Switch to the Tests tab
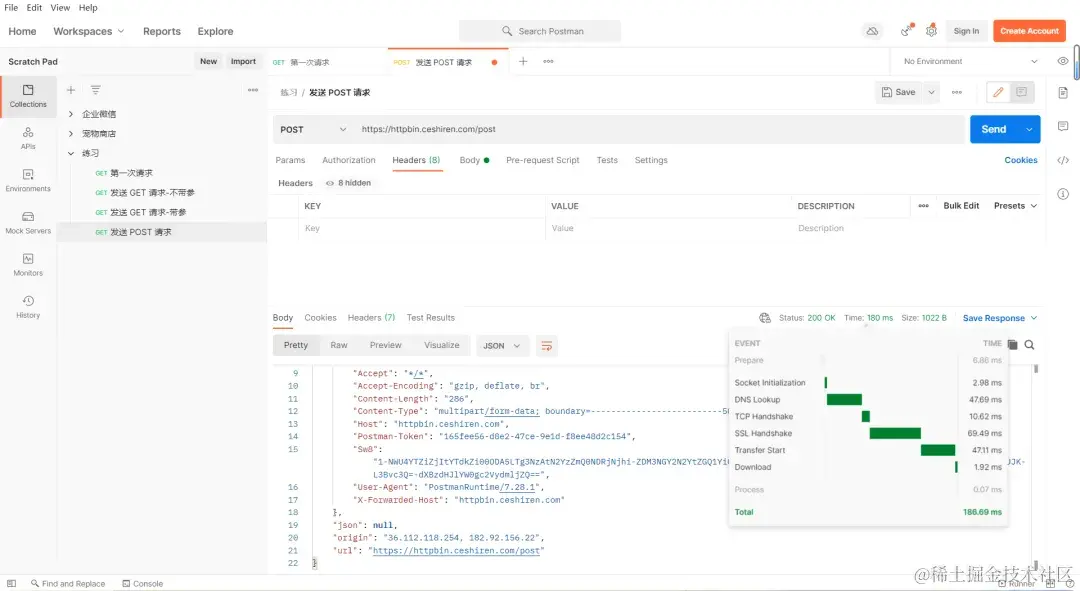Screen dimensions: 1080x591 click(607, 160)
